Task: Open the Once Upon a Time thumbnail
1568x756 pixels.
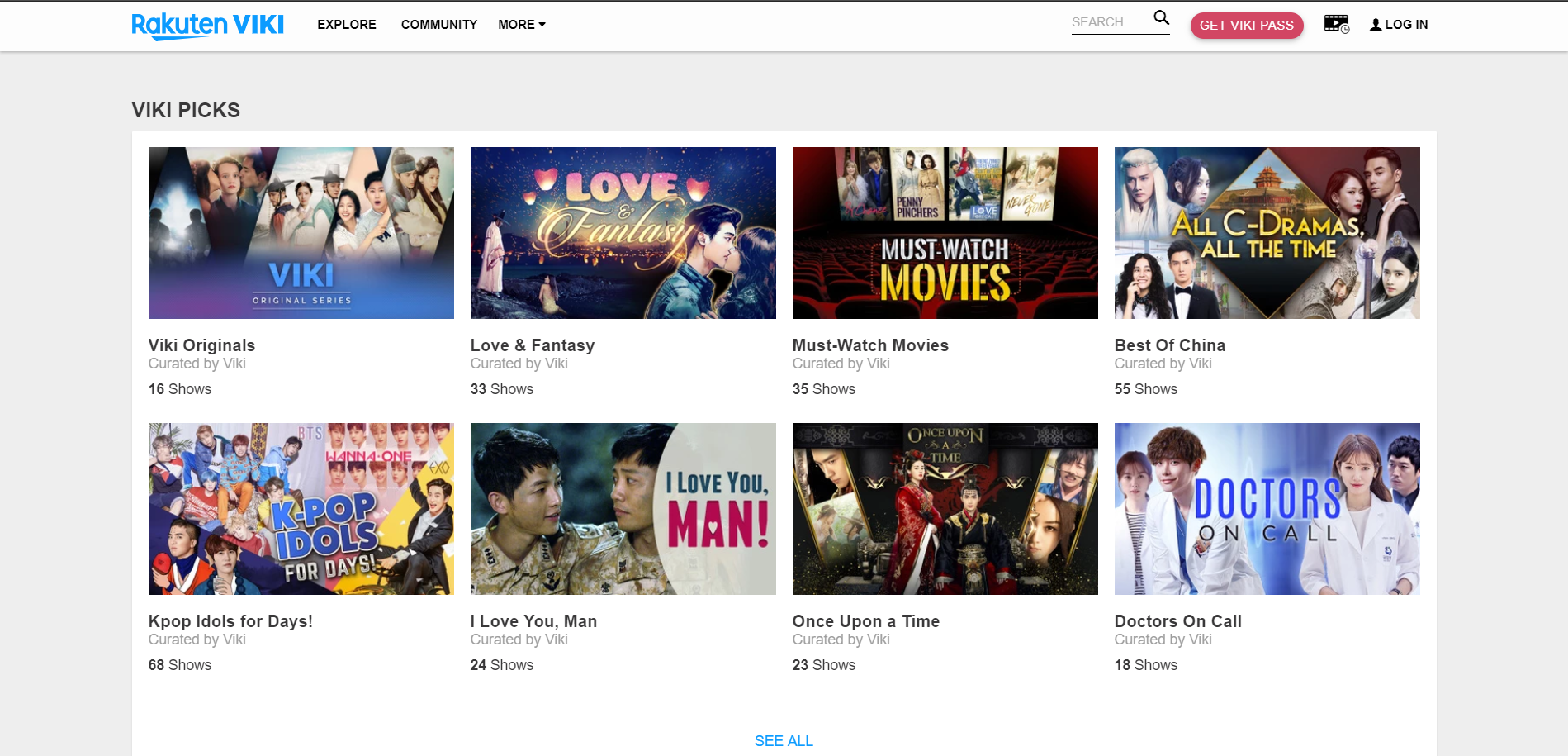Action: (945, 509)
